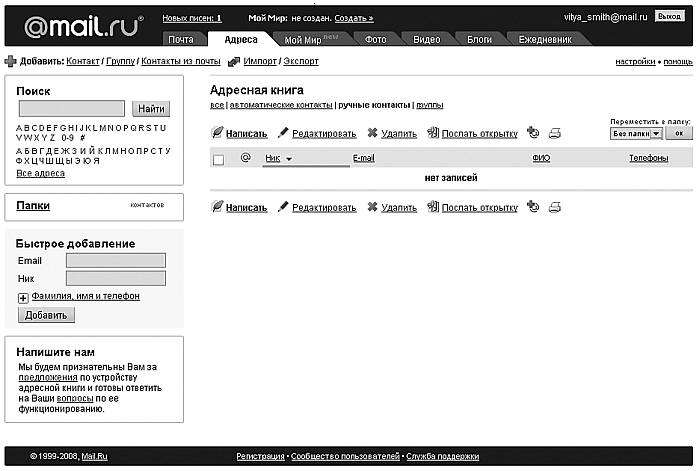
Task: Open the Новых писем: 1 link
Action: [x=192, y=18]
